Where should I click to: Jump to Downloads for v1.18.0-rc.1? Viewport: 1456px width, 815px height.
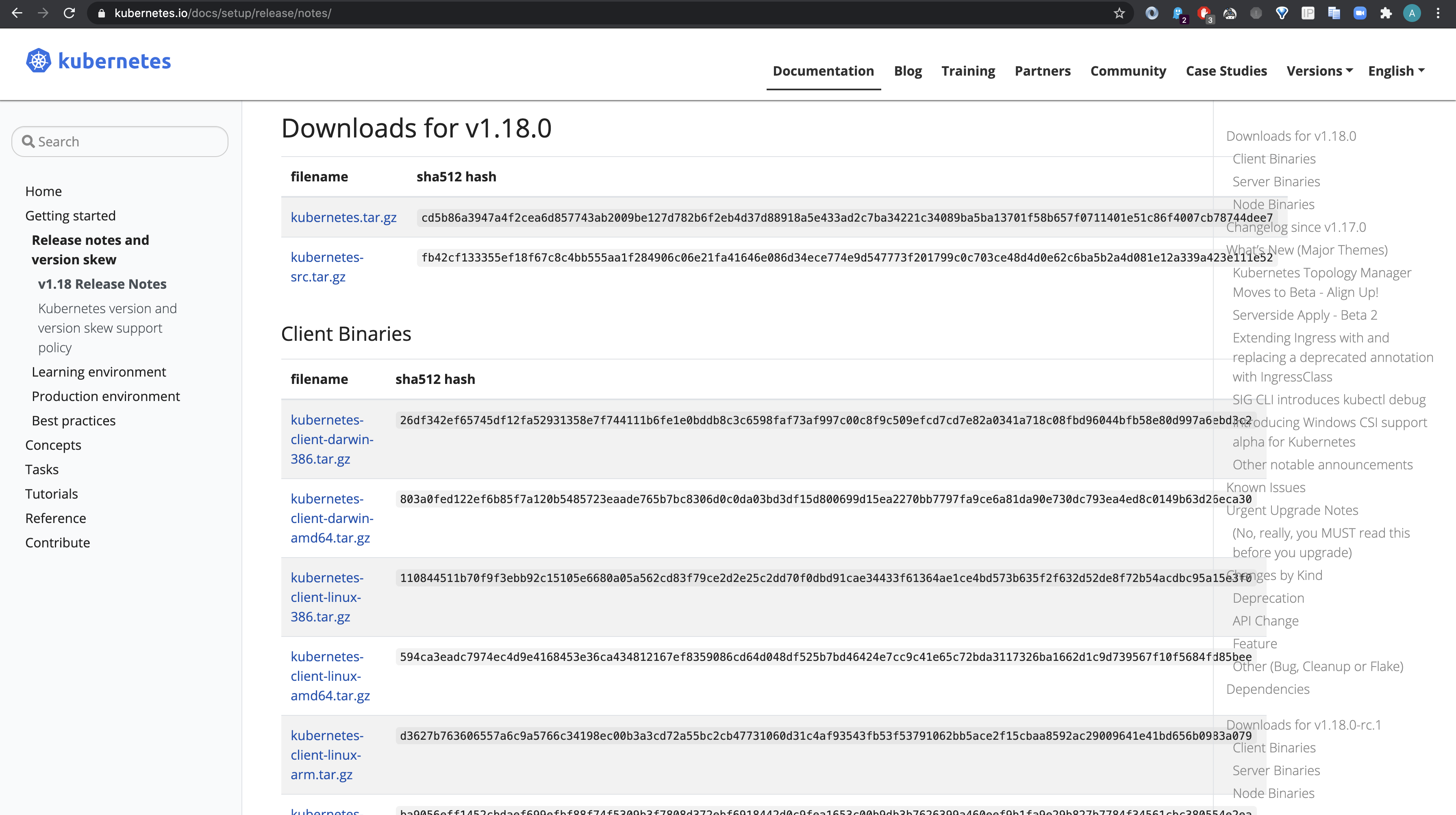[1304, 725]
